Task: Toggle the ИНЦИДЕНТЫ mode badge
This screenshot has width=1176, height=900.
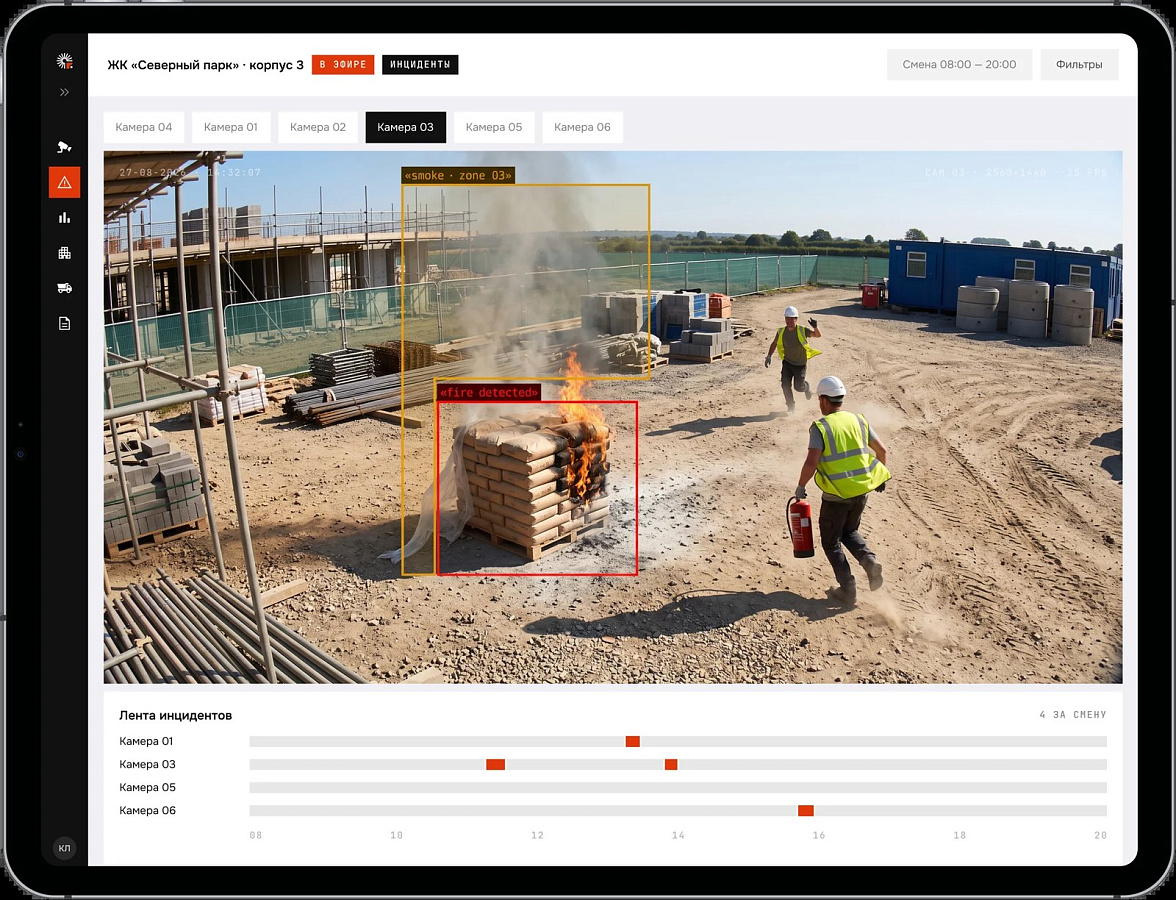Action: [x=420, y=64]
